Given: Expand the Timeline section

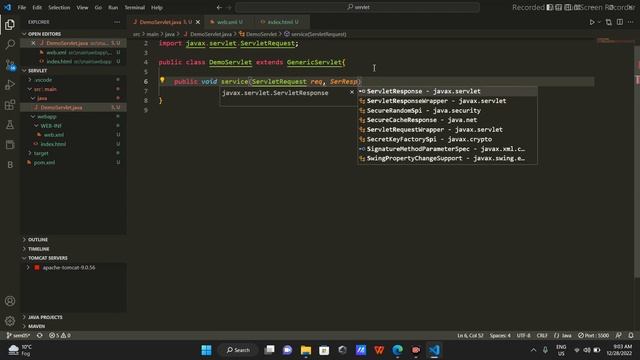Looking at the screenshot, I should tap(38, 249).
